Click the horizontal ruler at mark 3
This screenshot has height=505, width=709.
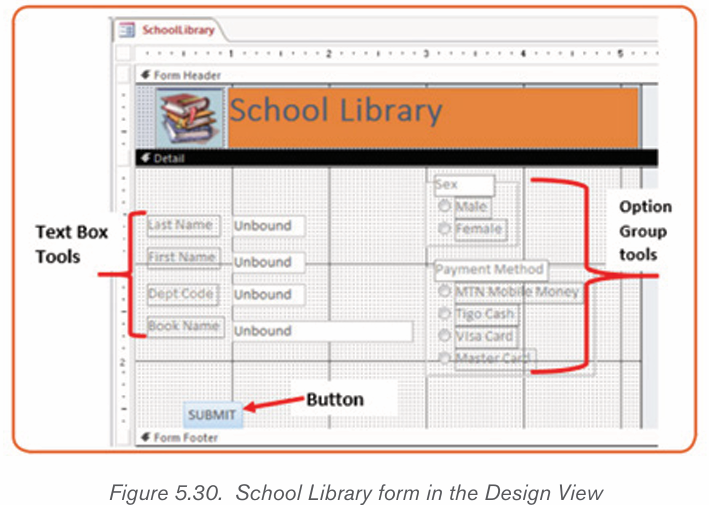426,53
